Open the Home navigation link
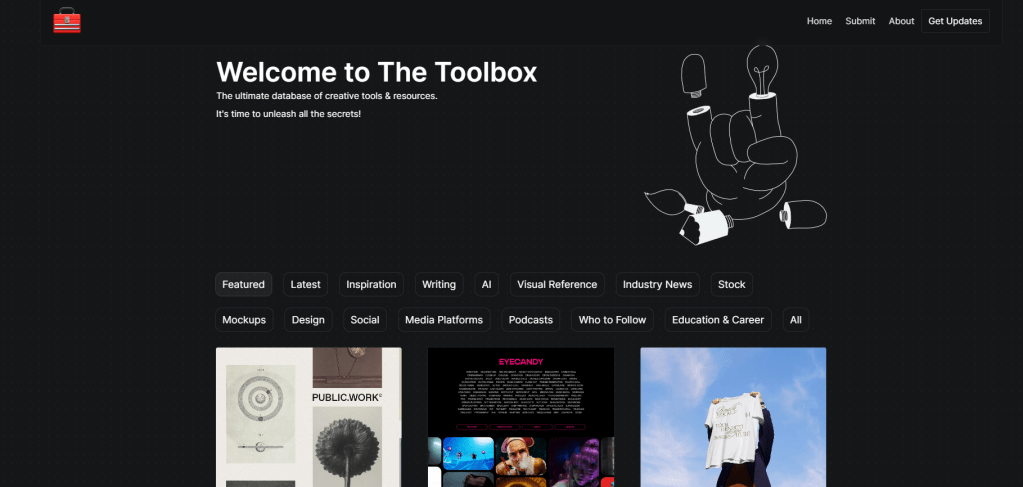This screenshot has width=1023, height=487. point(819,21)
